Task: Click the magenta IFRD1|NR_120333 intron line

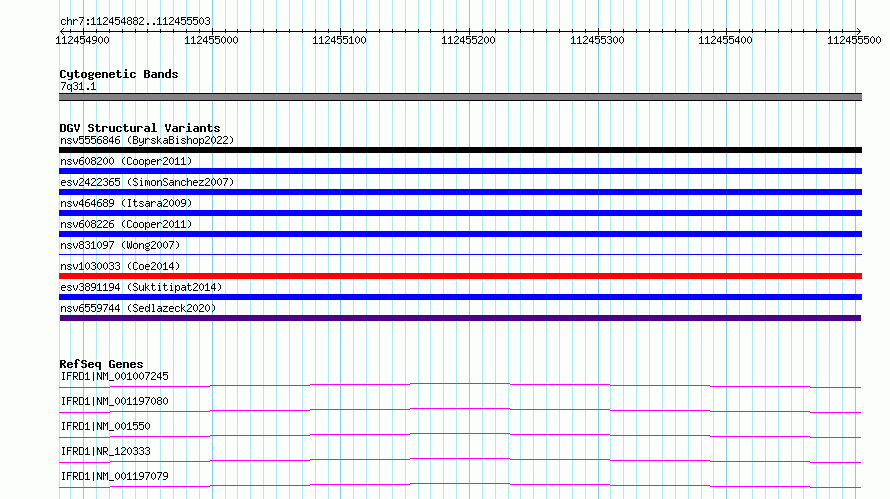Action: (x=460, y=460)
